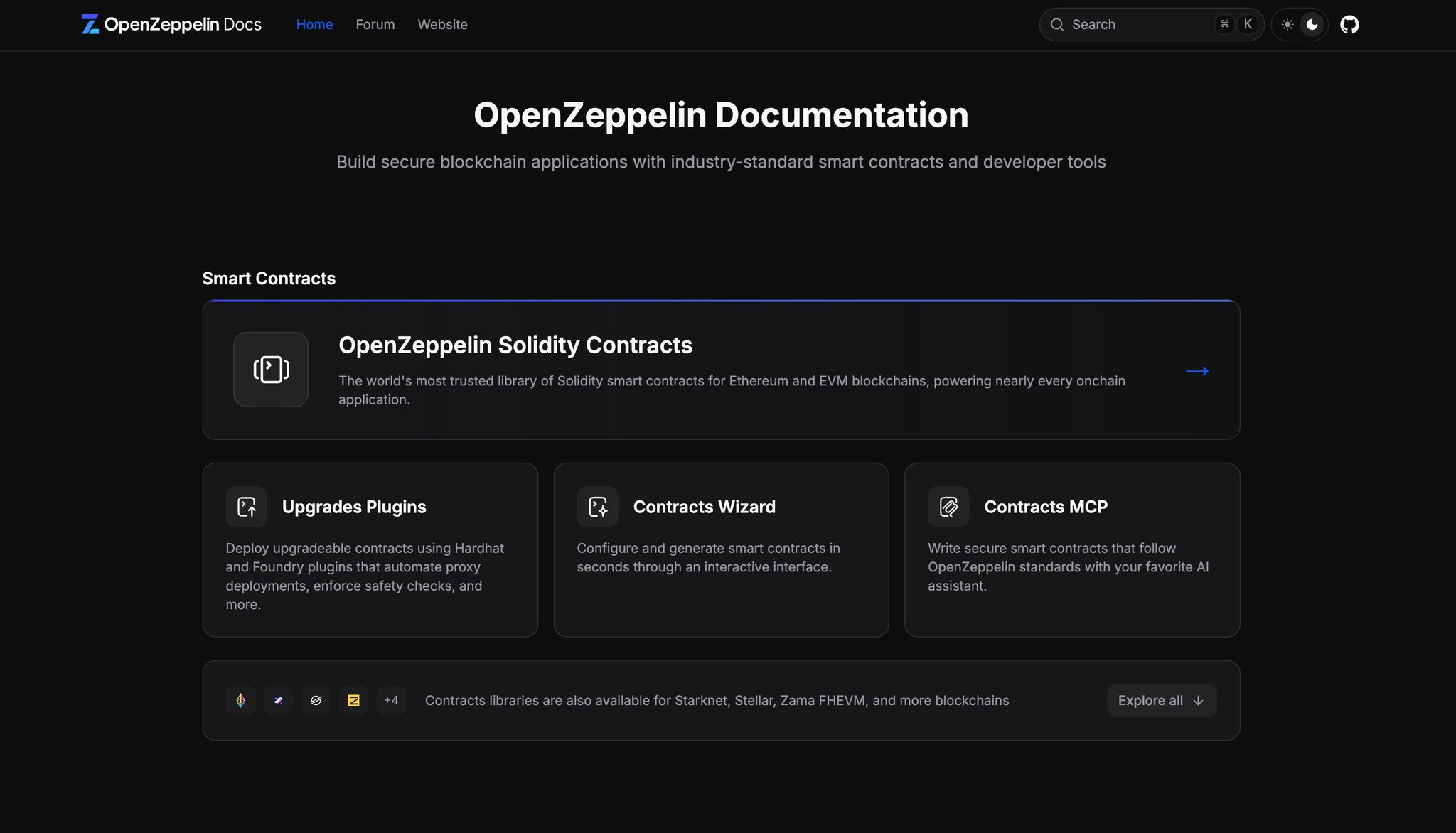This screenshot has height=833, width=1456.
Task: Click the OpenZeppelin Docs logo
Action: pos(171,24)
